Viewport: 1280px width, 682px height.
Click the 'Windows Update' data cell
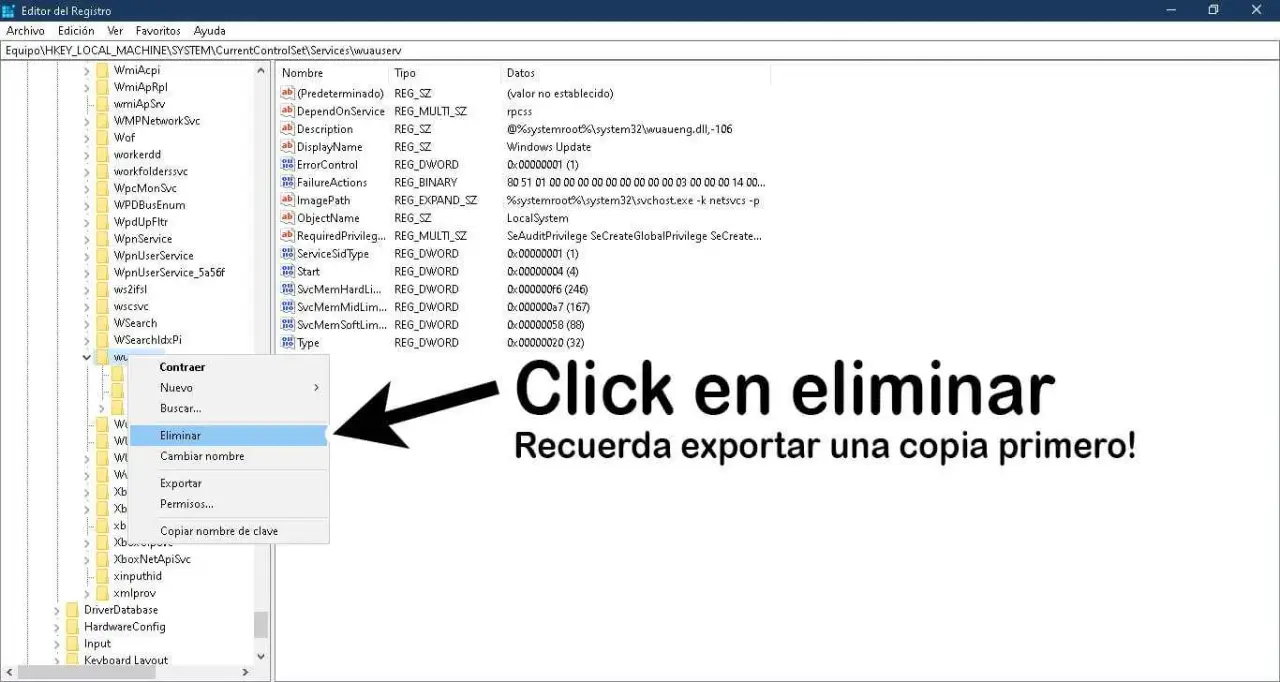pyautogui.click(x=548, y=147)
